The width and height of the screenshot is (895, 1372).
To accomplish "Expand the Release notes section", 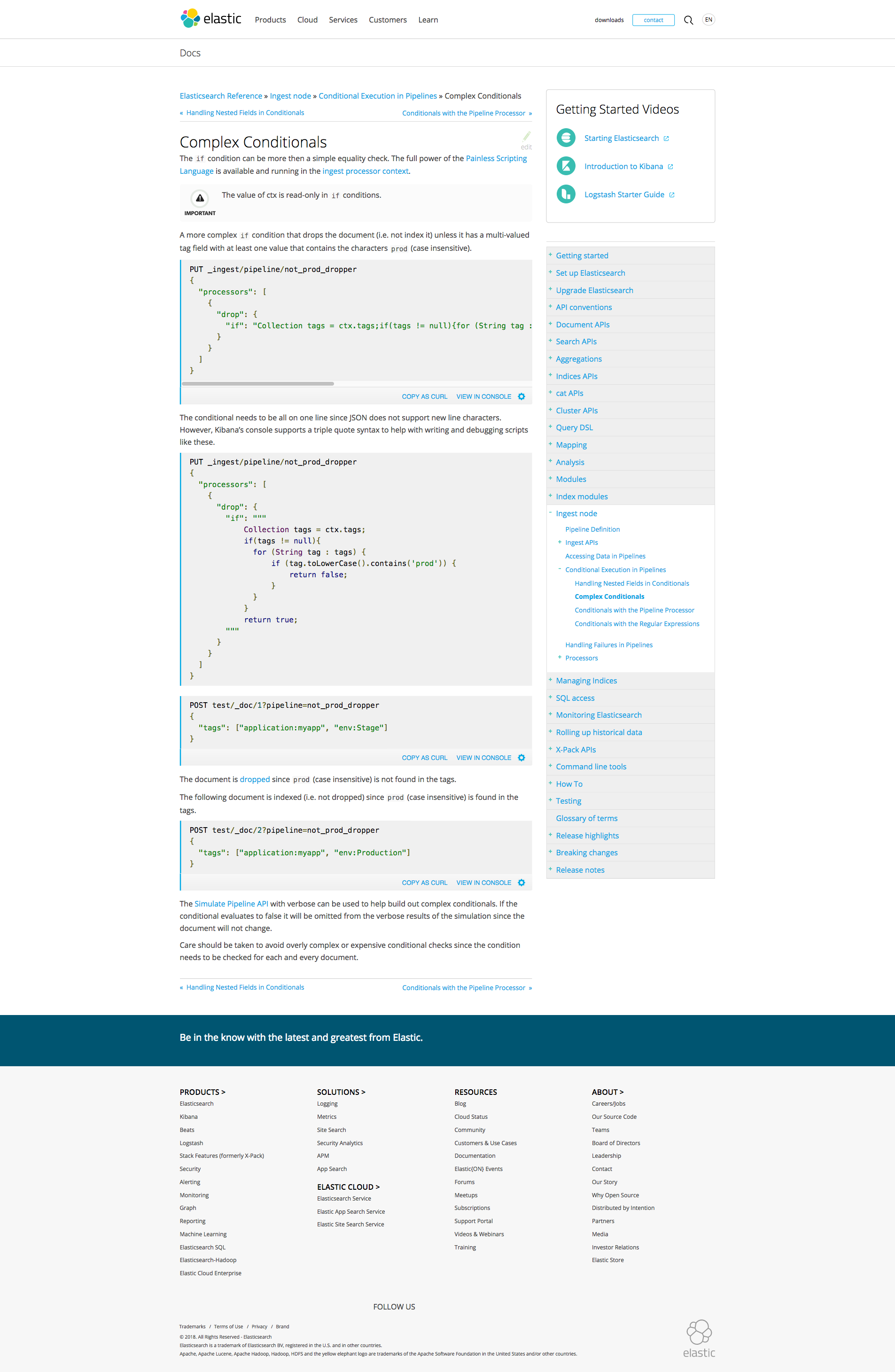I will click(x=550, y=869).
